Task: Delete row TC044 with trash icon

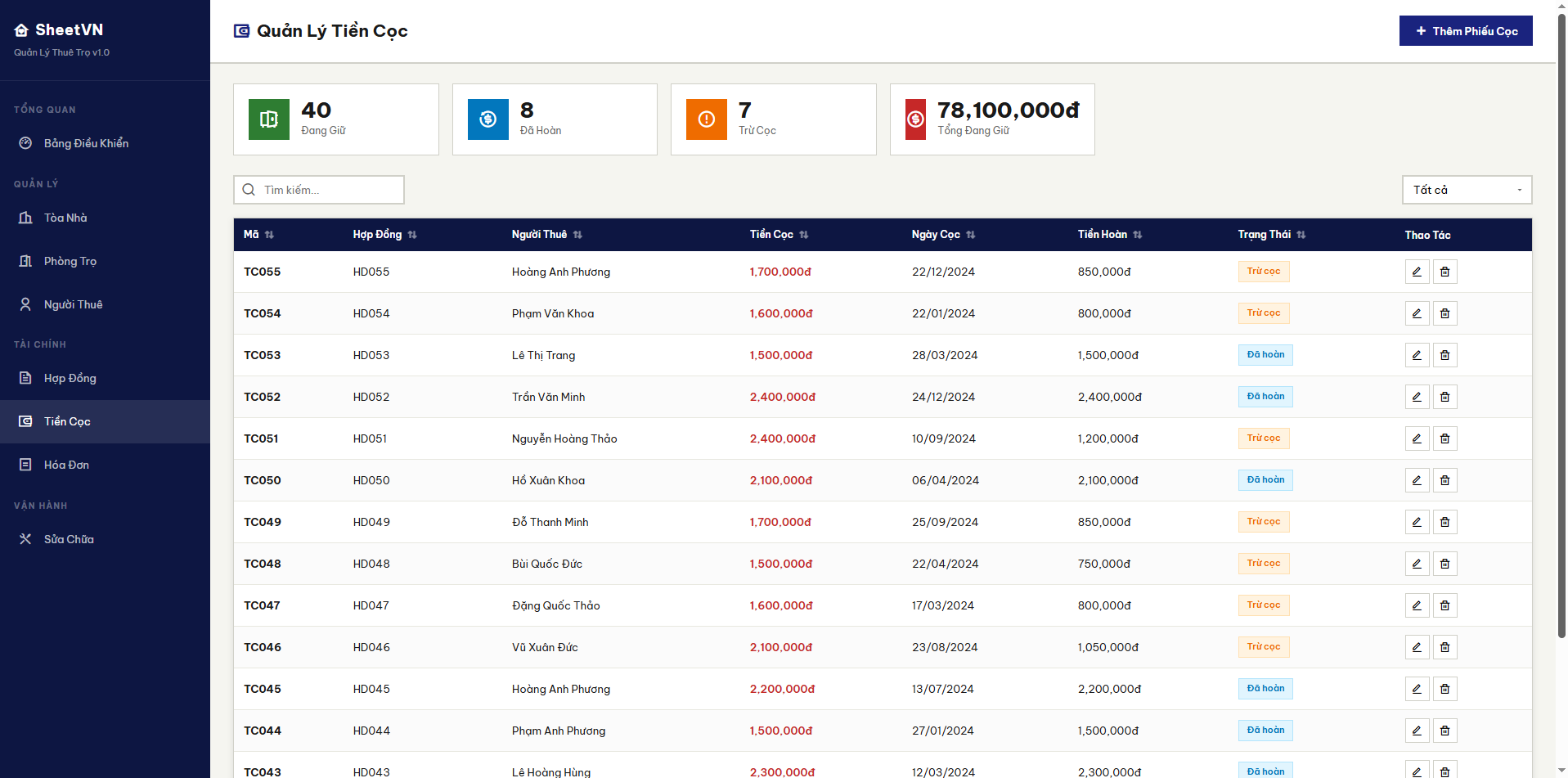Action: click(1444, 731)
